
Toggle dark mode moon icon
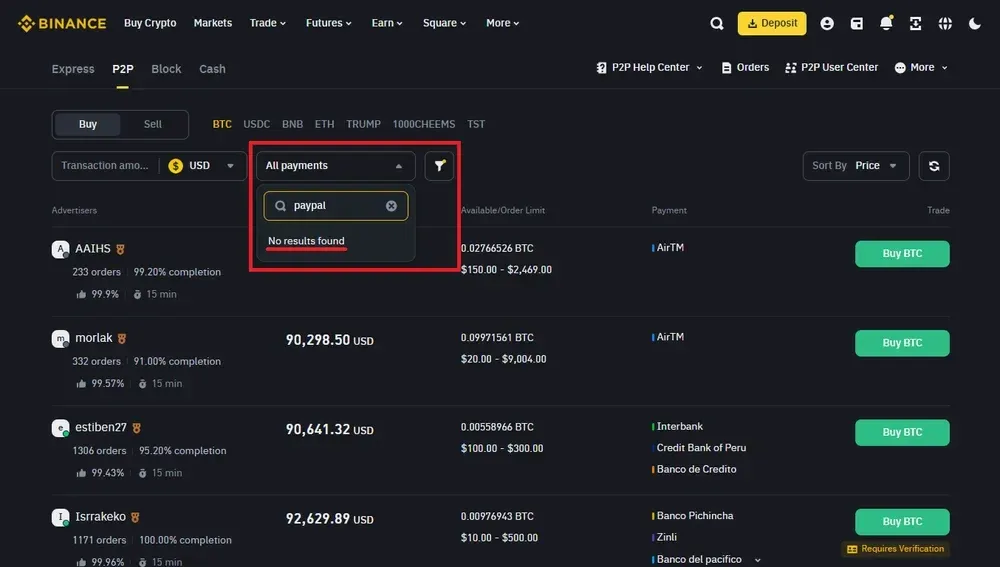974,24
